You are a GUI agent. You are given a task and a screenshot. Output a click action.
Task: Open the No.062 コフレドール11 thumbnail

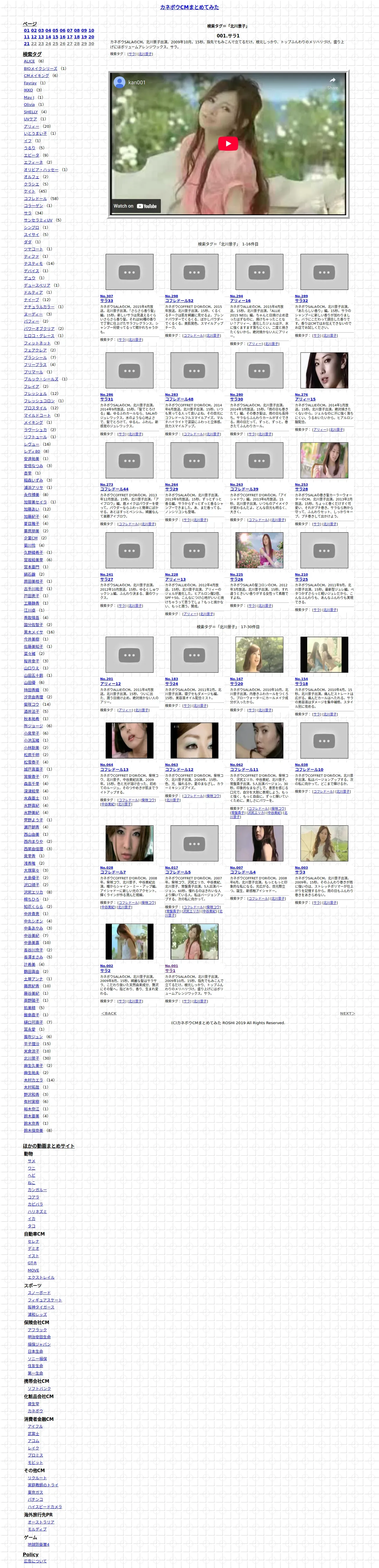(x=259, y=741)
